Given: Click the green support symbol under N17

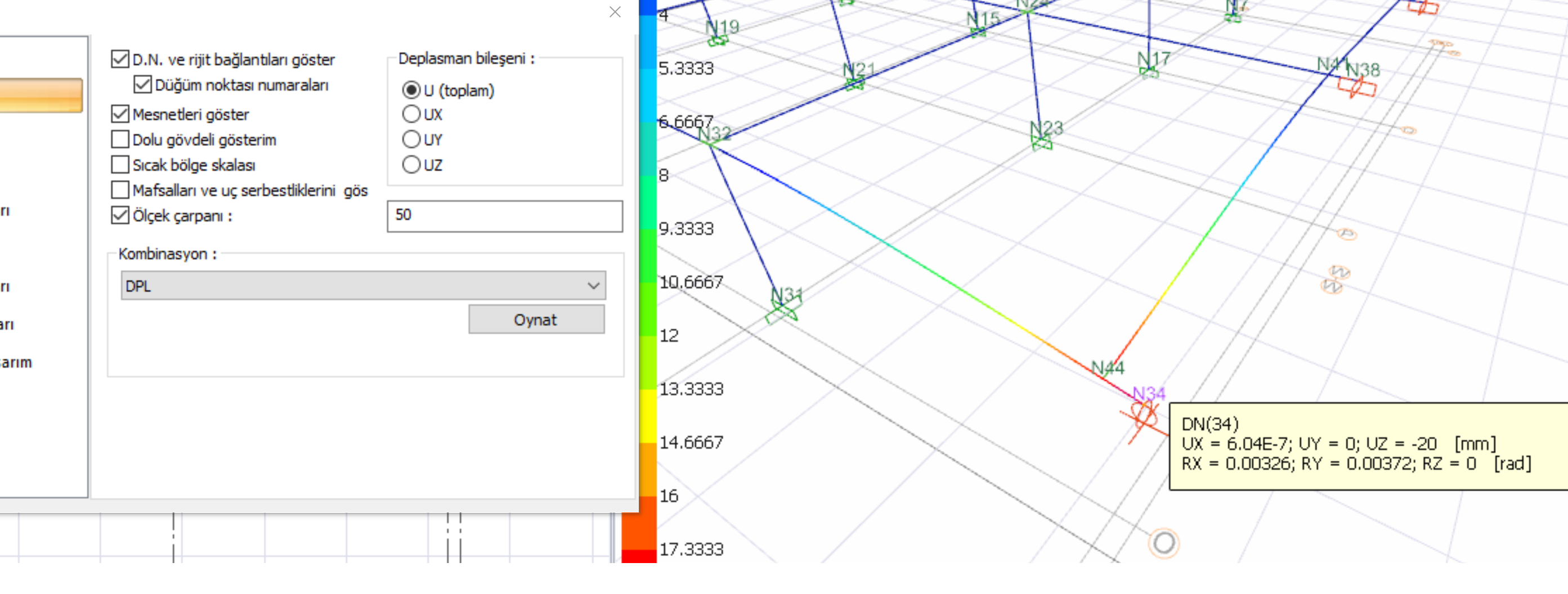Looking at the screenshot, I should coord(1149,73).
